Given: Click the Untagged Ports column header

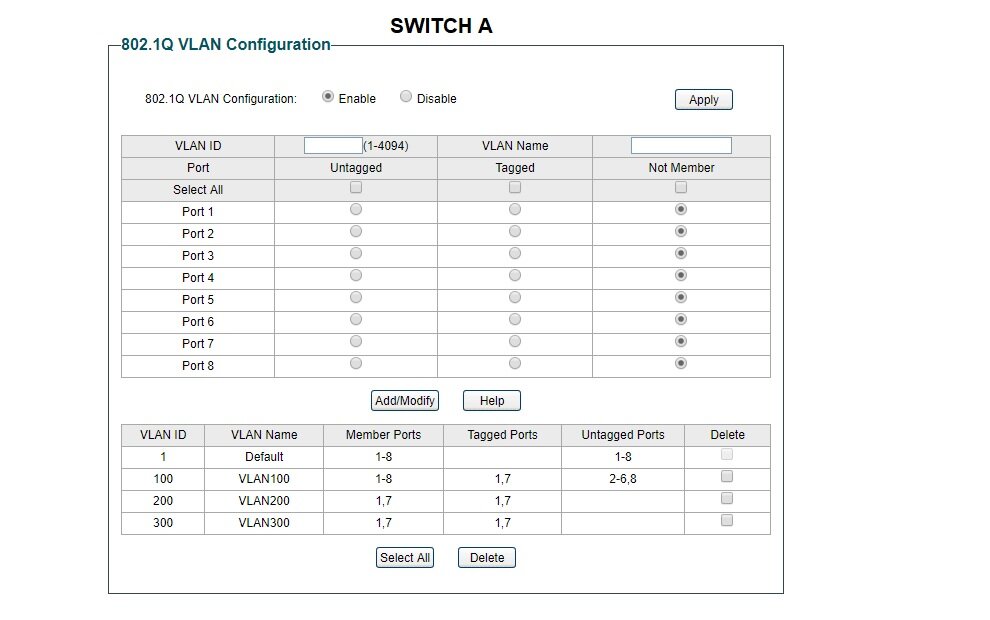Looking at the screenshot, I should [623, 435].
